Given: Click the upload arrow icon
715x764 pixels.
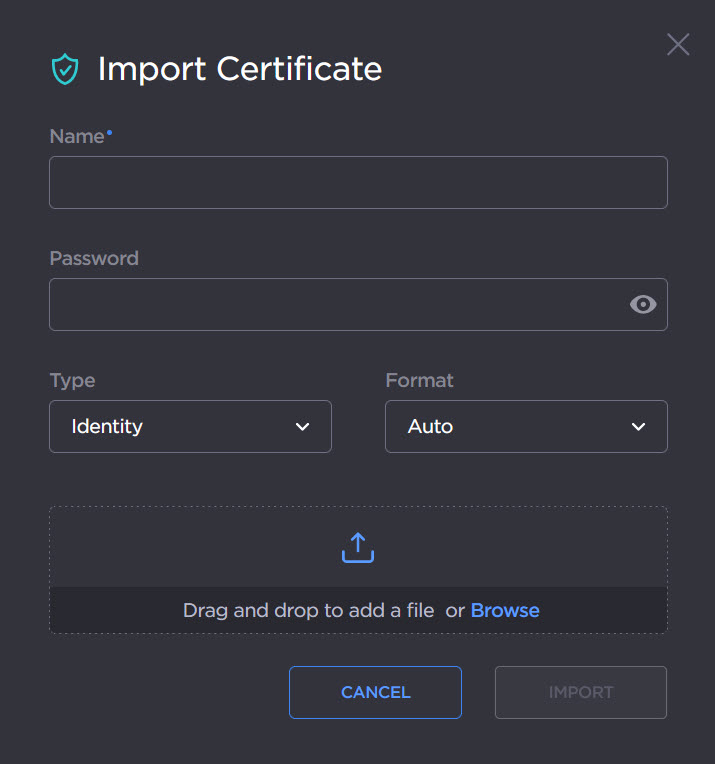Looking at the screenshot, I should [x=358, y=547].
